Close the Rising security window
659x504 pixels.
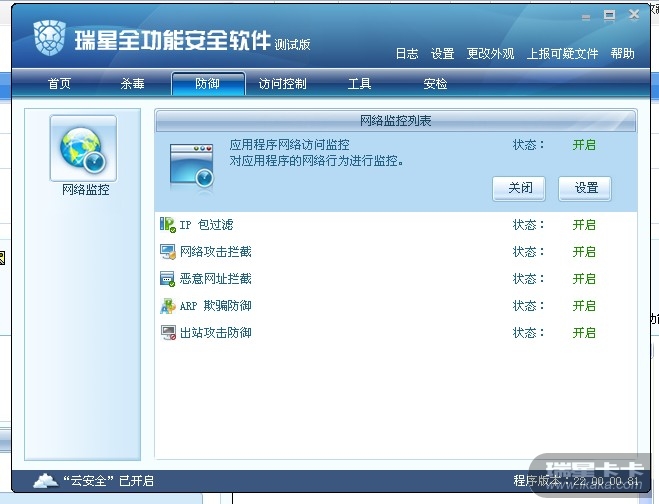pos(634,15)
